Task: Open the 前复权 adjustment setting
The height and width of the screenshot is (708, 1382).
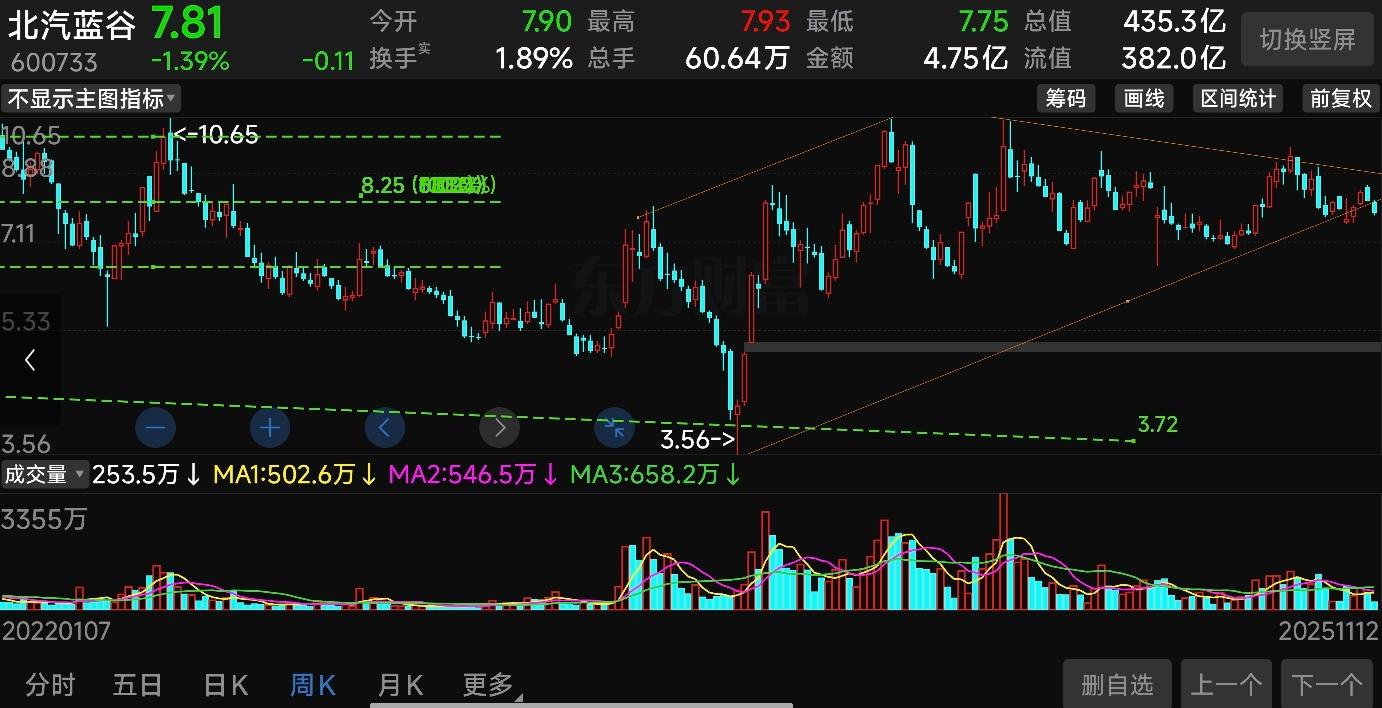Action: point(1341,98)
